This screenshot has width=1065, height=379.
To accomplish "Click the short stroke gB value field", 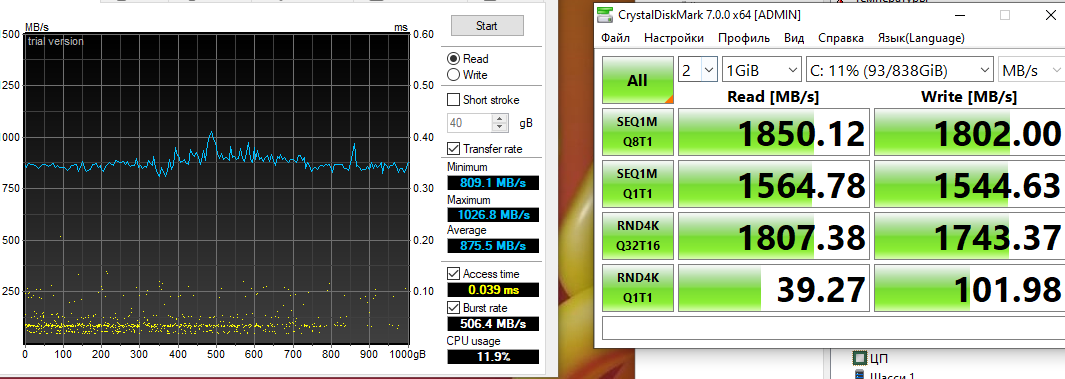I will 469,123.
